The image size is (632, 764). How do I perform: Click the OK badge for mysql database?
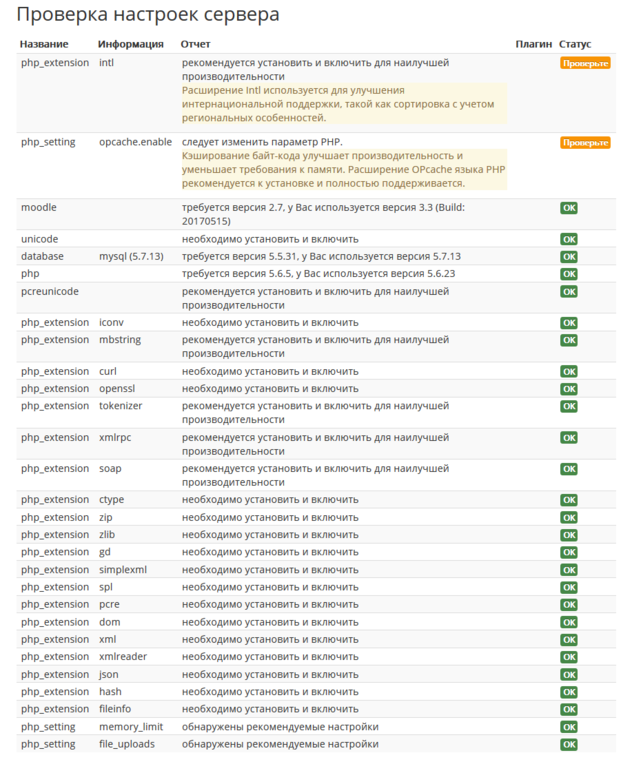tap(569, 257)
